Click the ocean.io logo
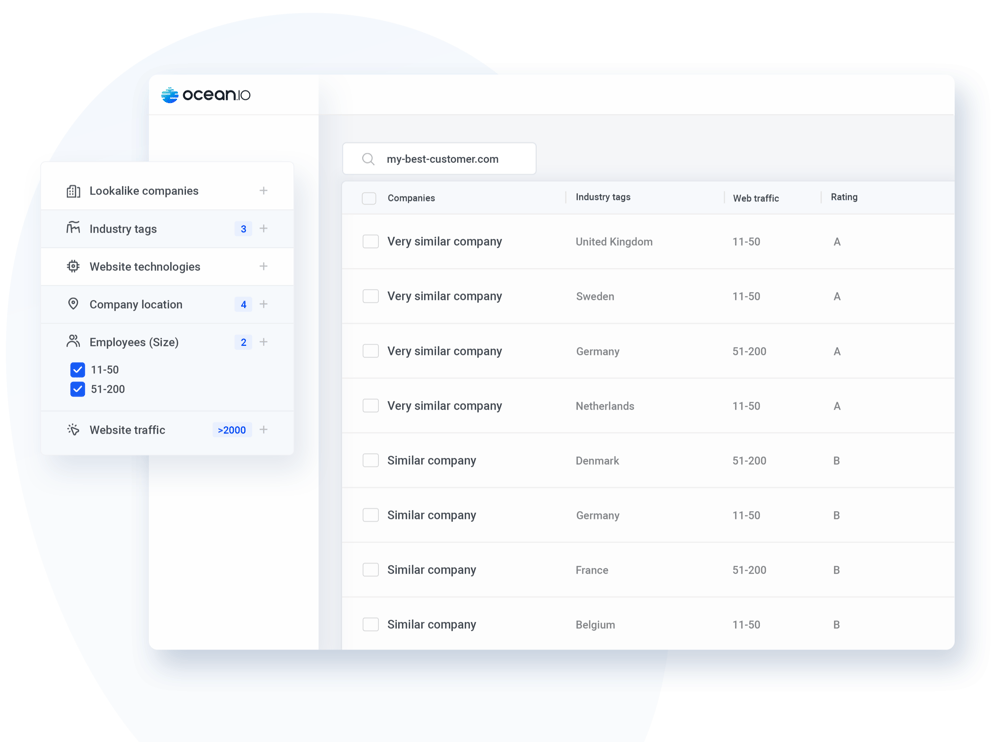 [205, 95]
